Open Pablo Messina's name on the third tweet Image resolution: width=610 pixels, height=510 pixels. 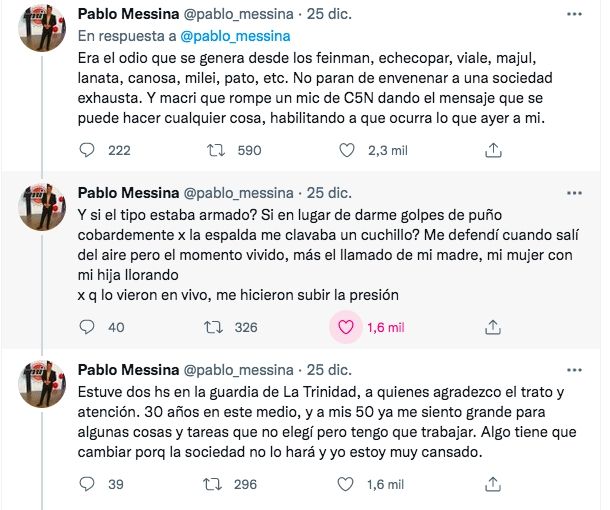(124, 370)
